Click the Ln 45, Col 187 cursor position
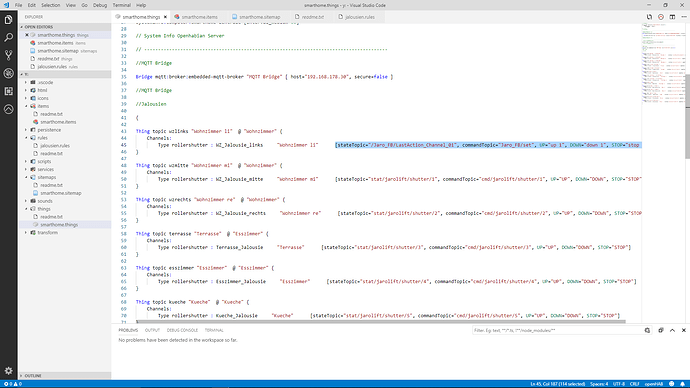 pos(558,384)
